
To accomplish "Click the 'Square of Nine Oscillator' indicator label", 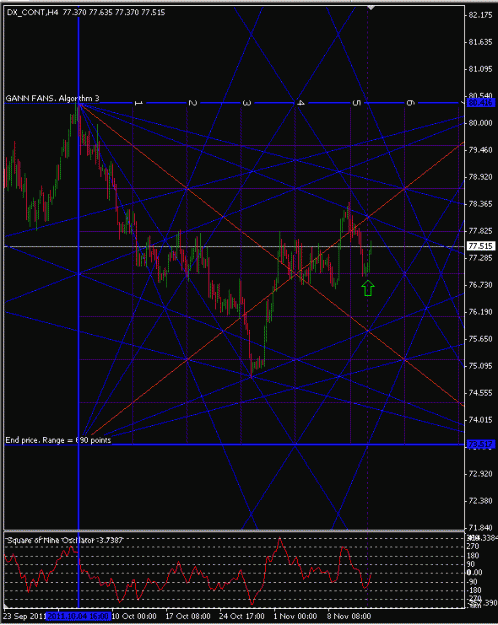I will click(x=66, y=540).
